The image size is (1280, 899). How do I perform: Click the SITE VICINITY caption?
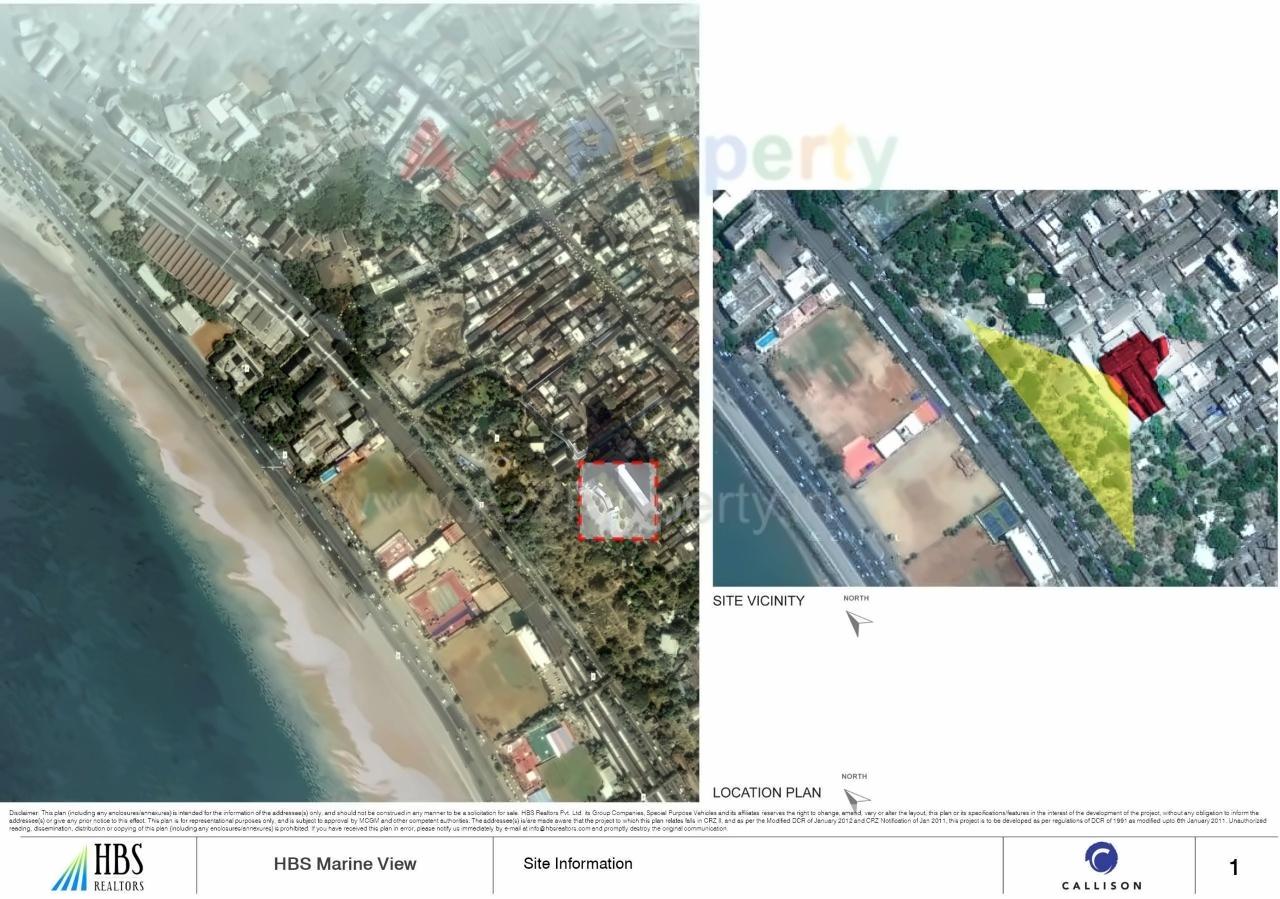tap(758, 600)
